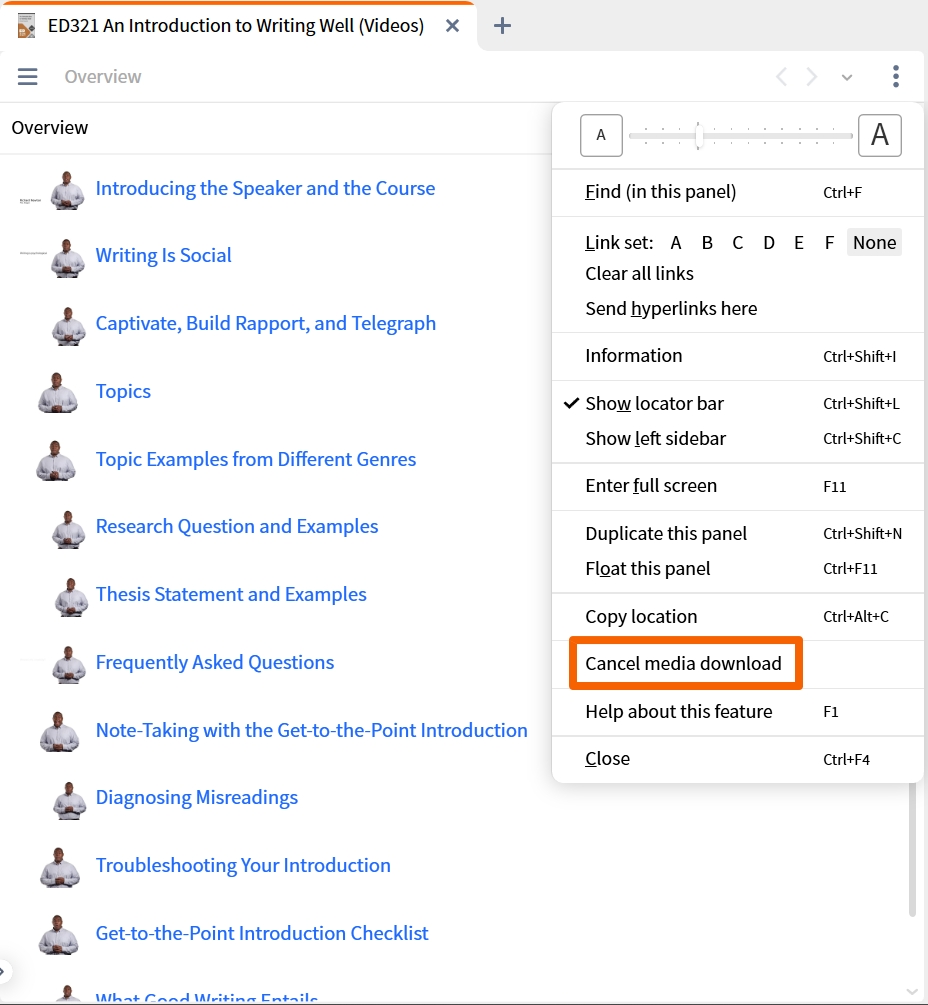Close the ED321 Writing Well tab
The width and height of the screenshot is (928, 1005).
click(452, 26)
